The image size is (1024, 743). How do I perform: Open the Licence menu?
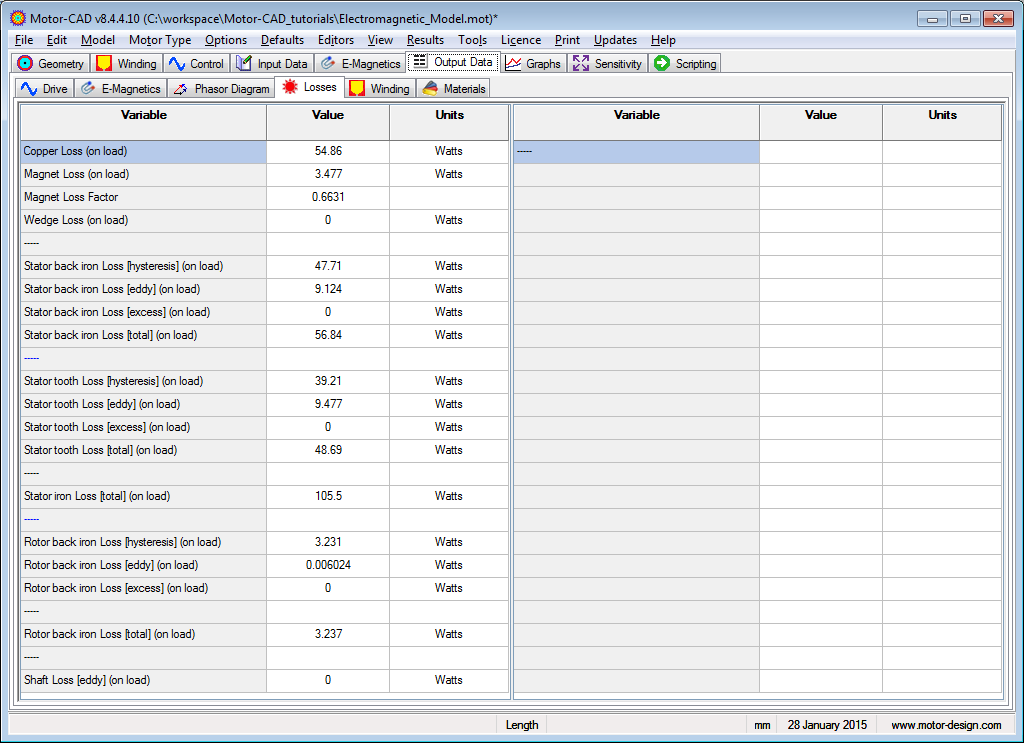coord(520,40)
